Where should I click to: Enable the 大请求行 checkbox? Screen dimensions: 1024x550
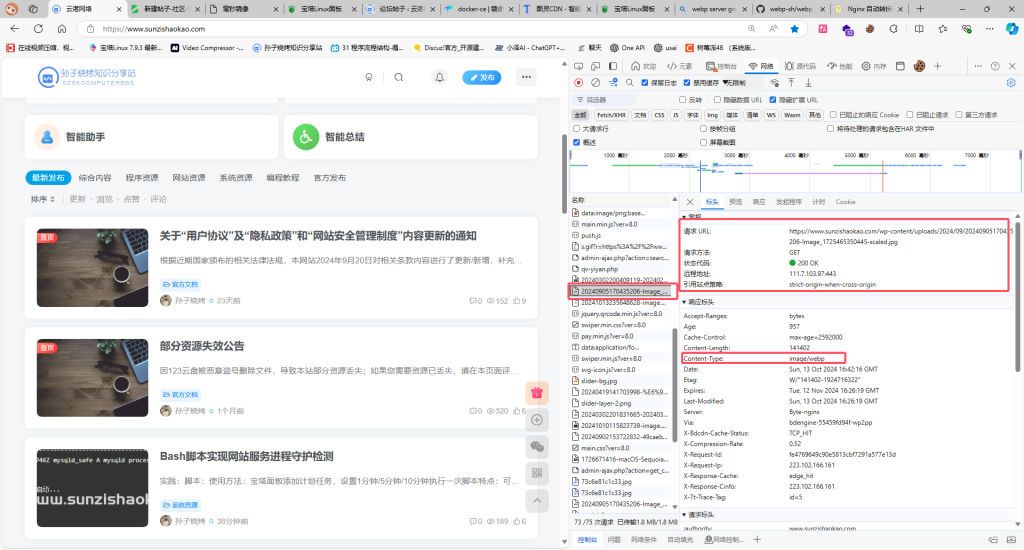click(577, 129)
